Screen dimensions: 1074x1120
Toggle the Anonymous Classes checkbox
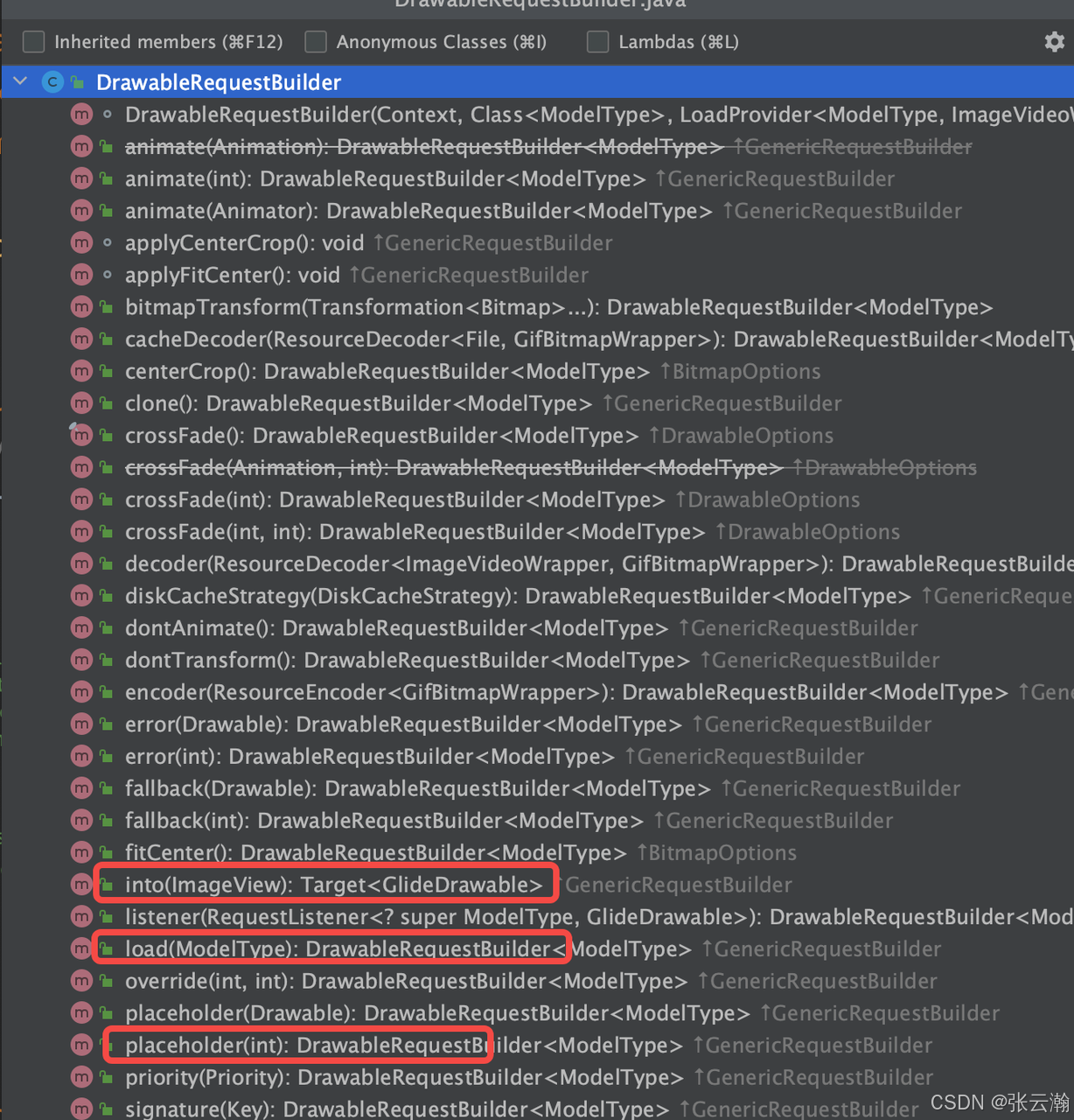[x=316, y=41]
